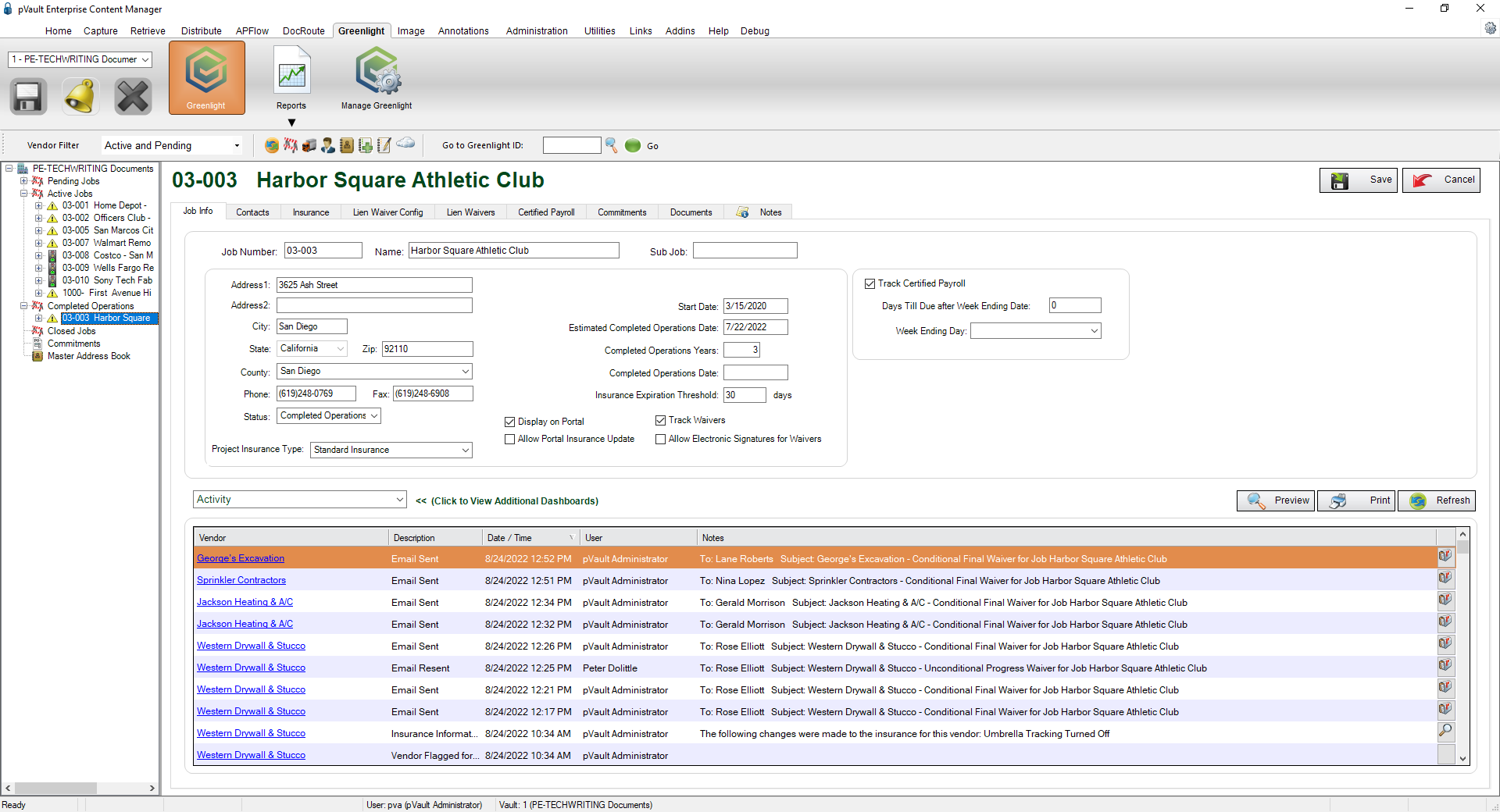
Task: Click the address book icon in toolbar
Action: 347,145
